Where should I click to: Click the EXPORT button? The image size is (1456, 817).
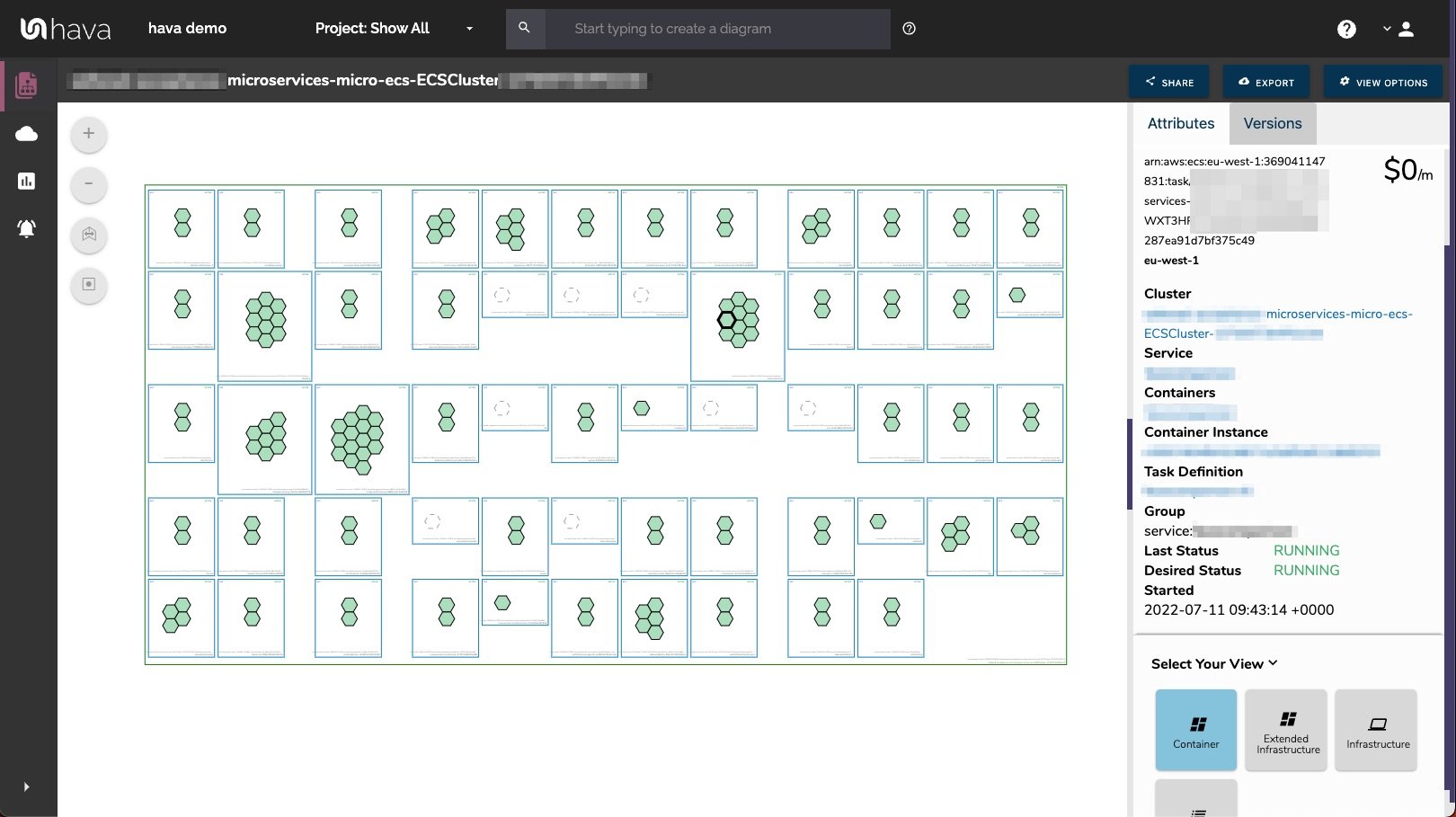[1266, 82]
